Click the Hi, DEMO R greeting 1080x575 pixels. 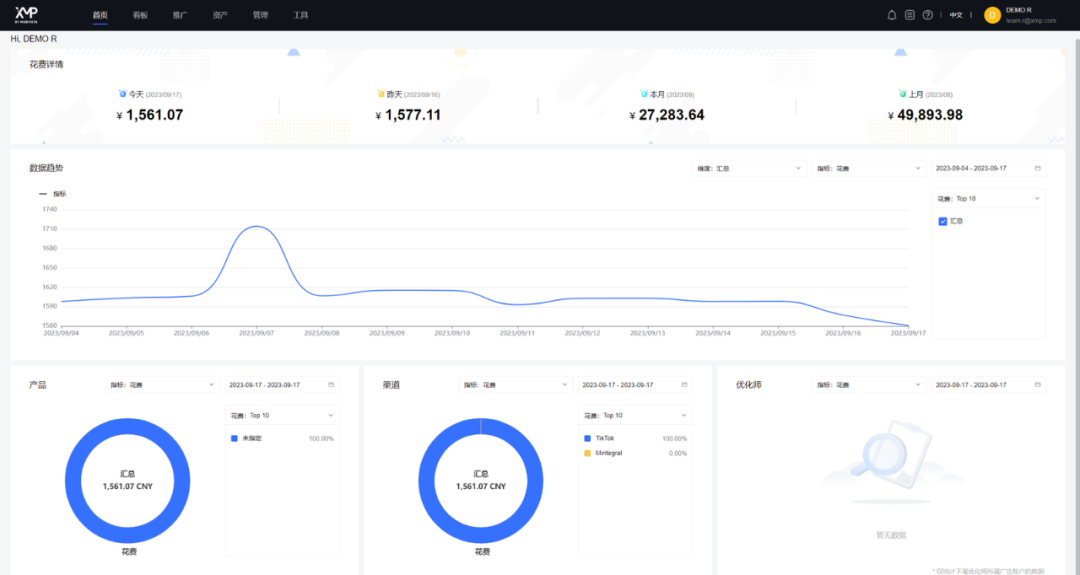tap(34, 39)
